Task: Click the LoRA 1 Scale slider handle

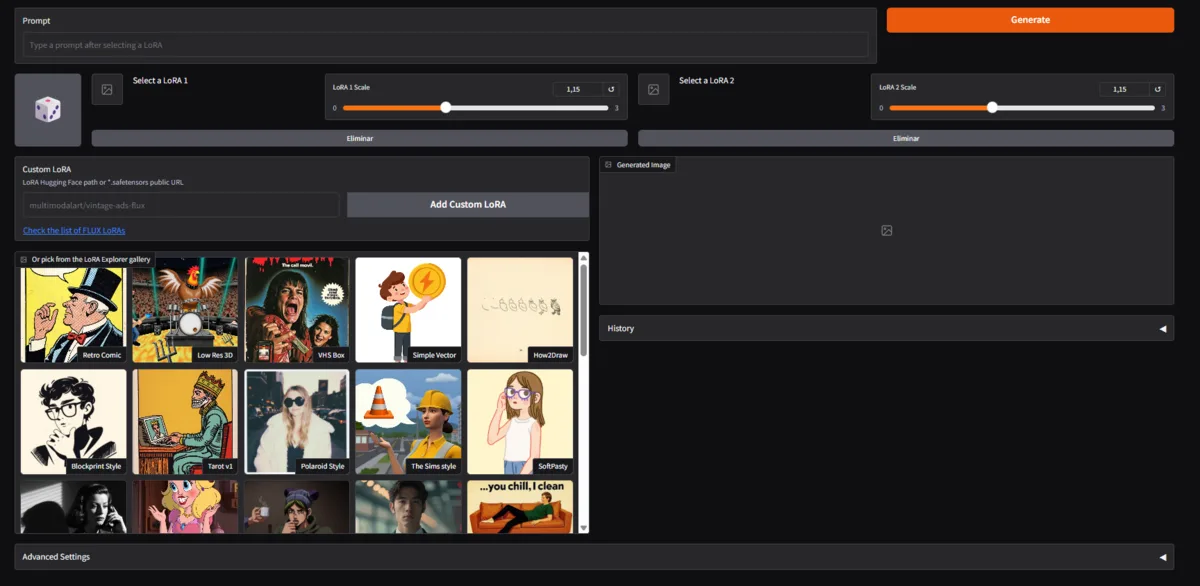Action: 446,108
